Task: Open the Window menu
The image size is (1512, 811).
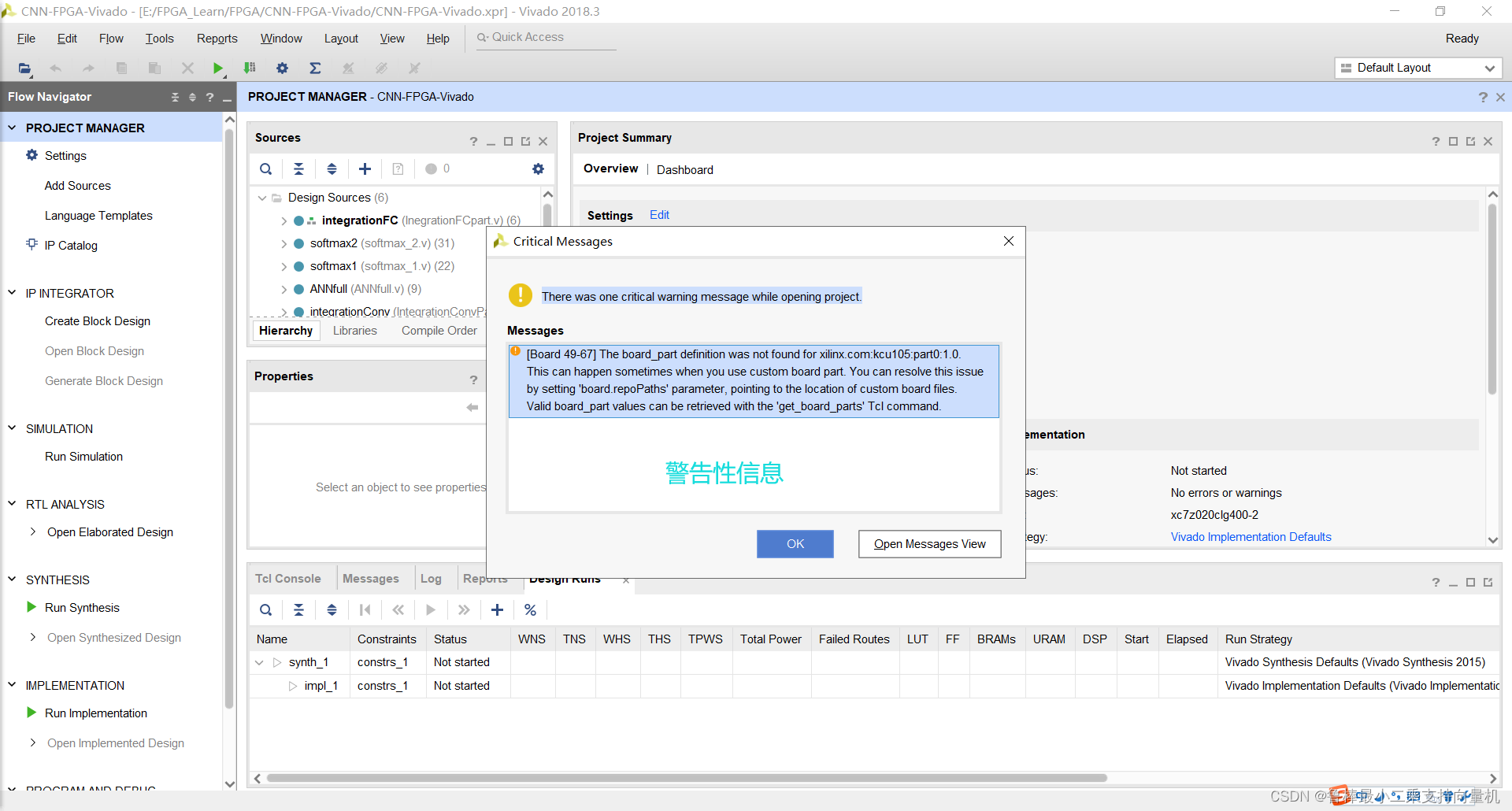Action: 281,39
